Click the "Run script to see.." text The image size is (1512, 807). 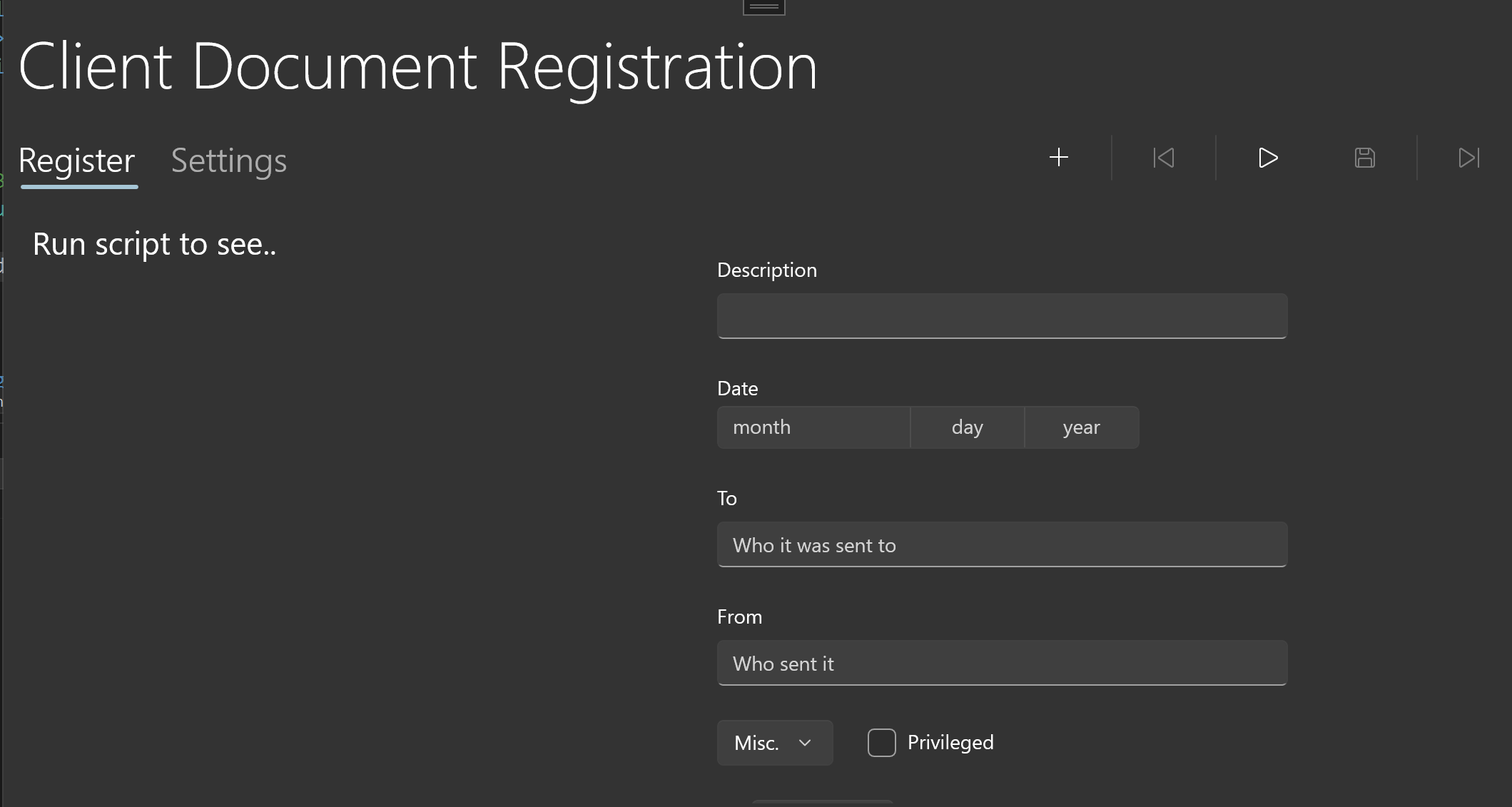click(154, 243)
